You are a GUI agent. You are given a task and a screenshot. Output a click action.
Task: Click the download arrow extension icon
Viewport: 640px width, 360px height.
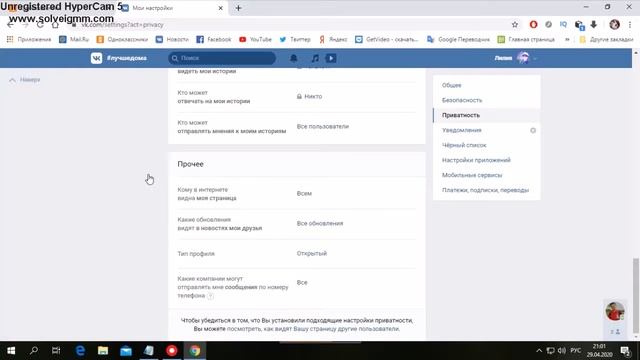594,24
